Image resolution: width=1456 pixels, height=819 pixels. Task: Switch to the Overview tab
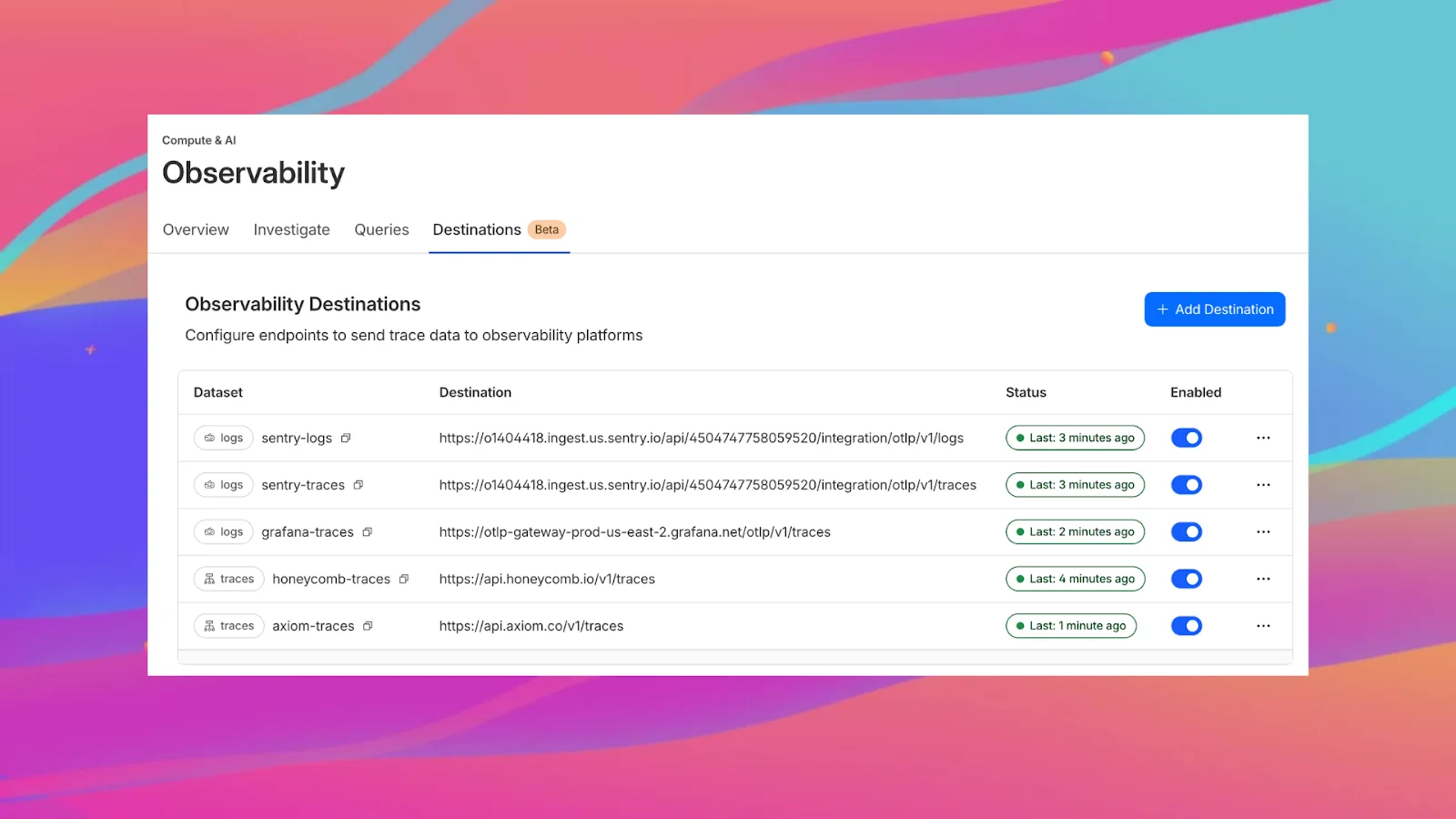196,229
